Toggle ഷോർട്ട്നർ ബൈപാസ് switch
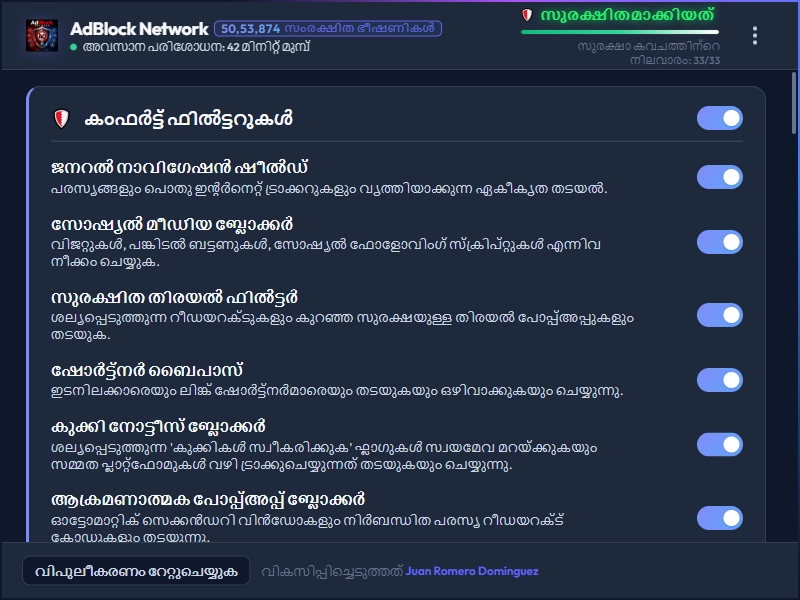The height and width of the screenshot is (600, 800). (x=719, y=380)
